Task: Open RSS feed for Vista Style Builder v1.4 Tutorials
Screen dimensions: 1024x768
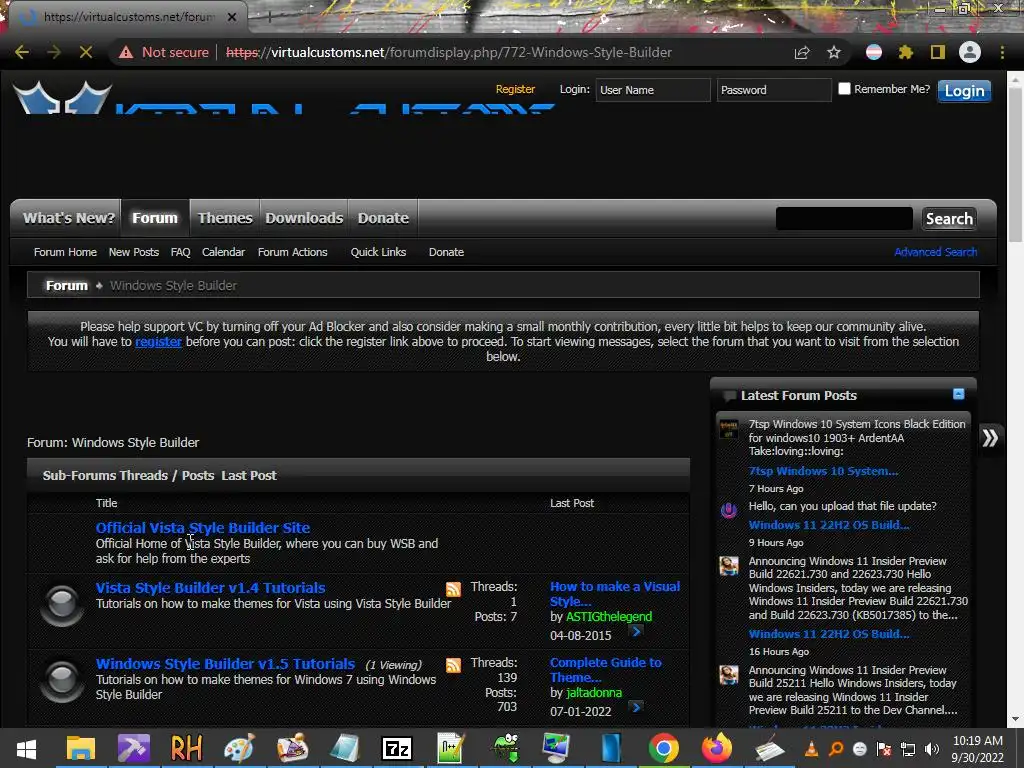Action: 453,589
